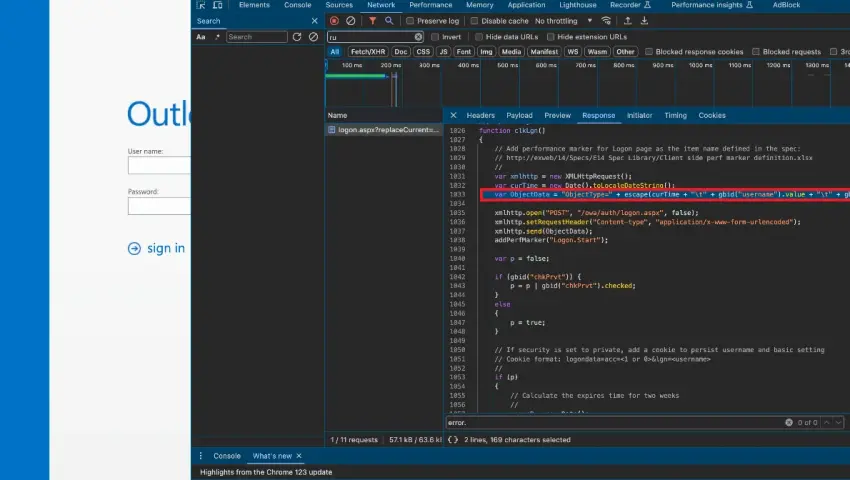
Task: Show the Cookies tab
Action: (712, 115)
